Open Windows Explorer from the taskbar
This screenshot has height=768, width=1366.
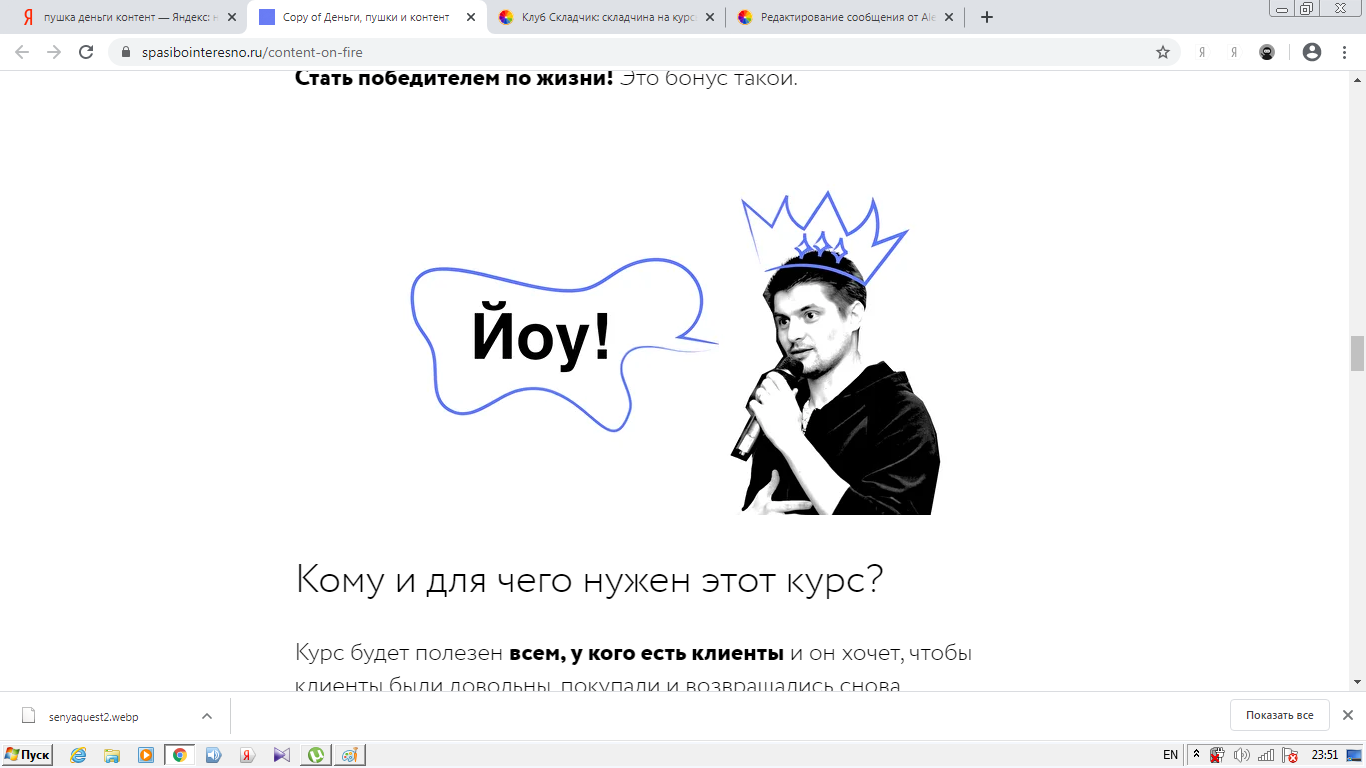pos(112,755)
